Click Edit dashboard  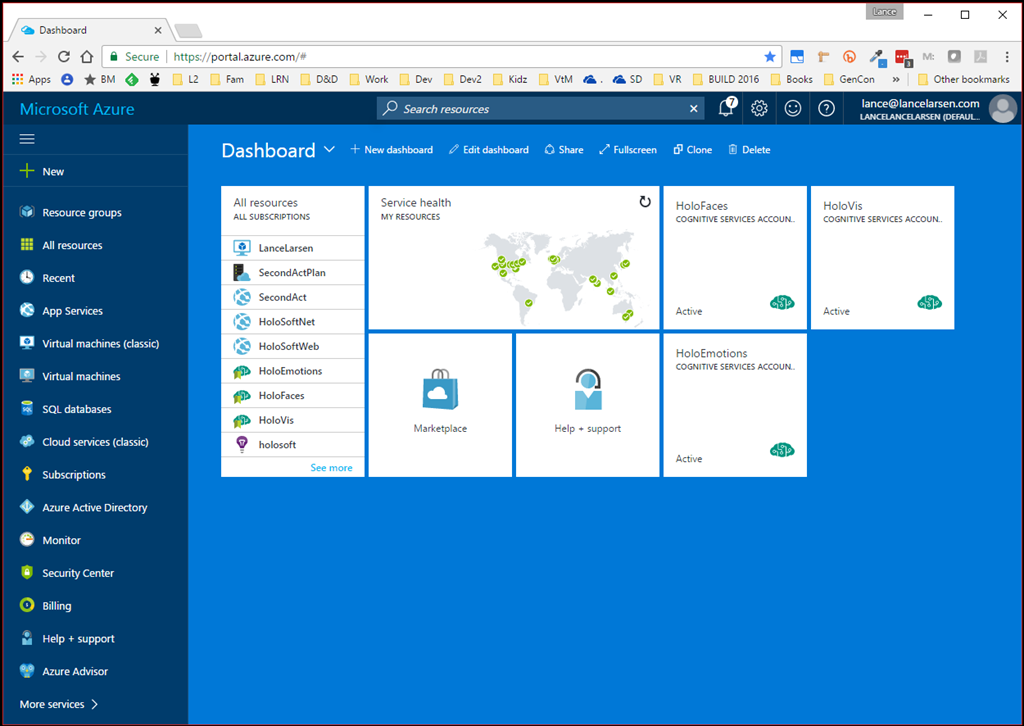tap(488, 150)
